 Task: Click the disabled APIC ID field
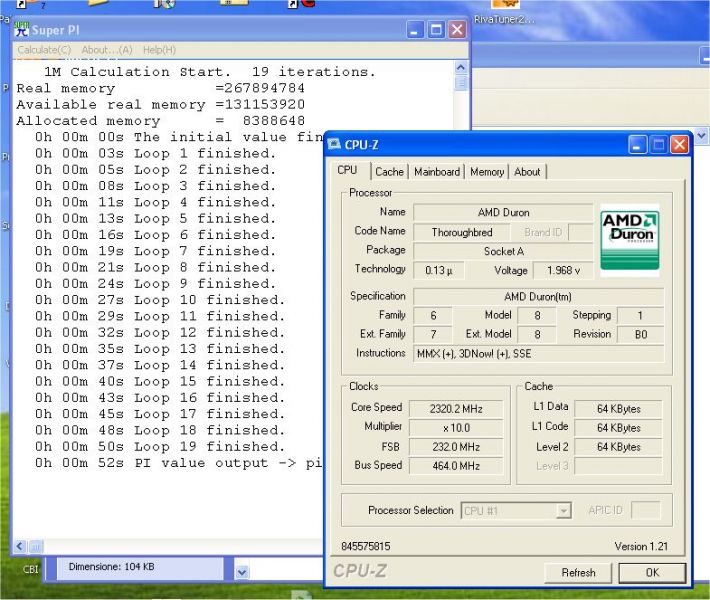point(645,510)
